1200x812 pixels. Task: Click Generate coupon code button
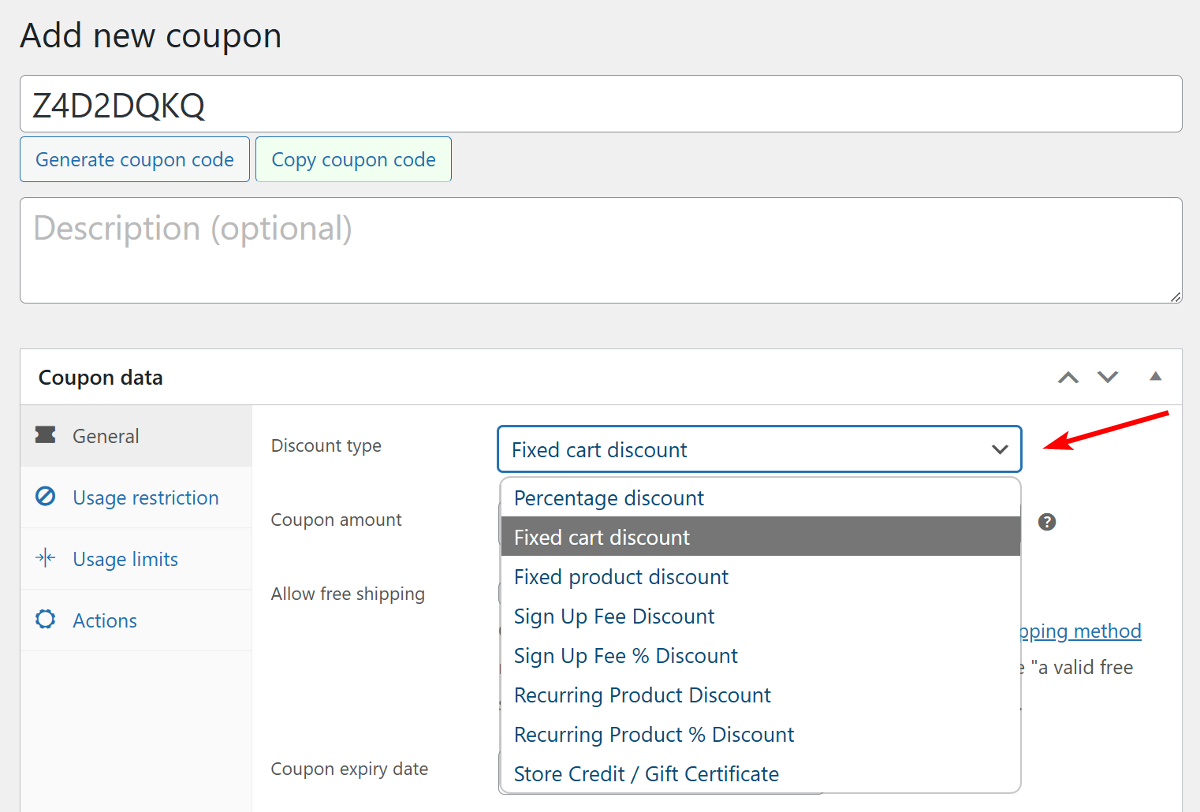pos(135,160)
